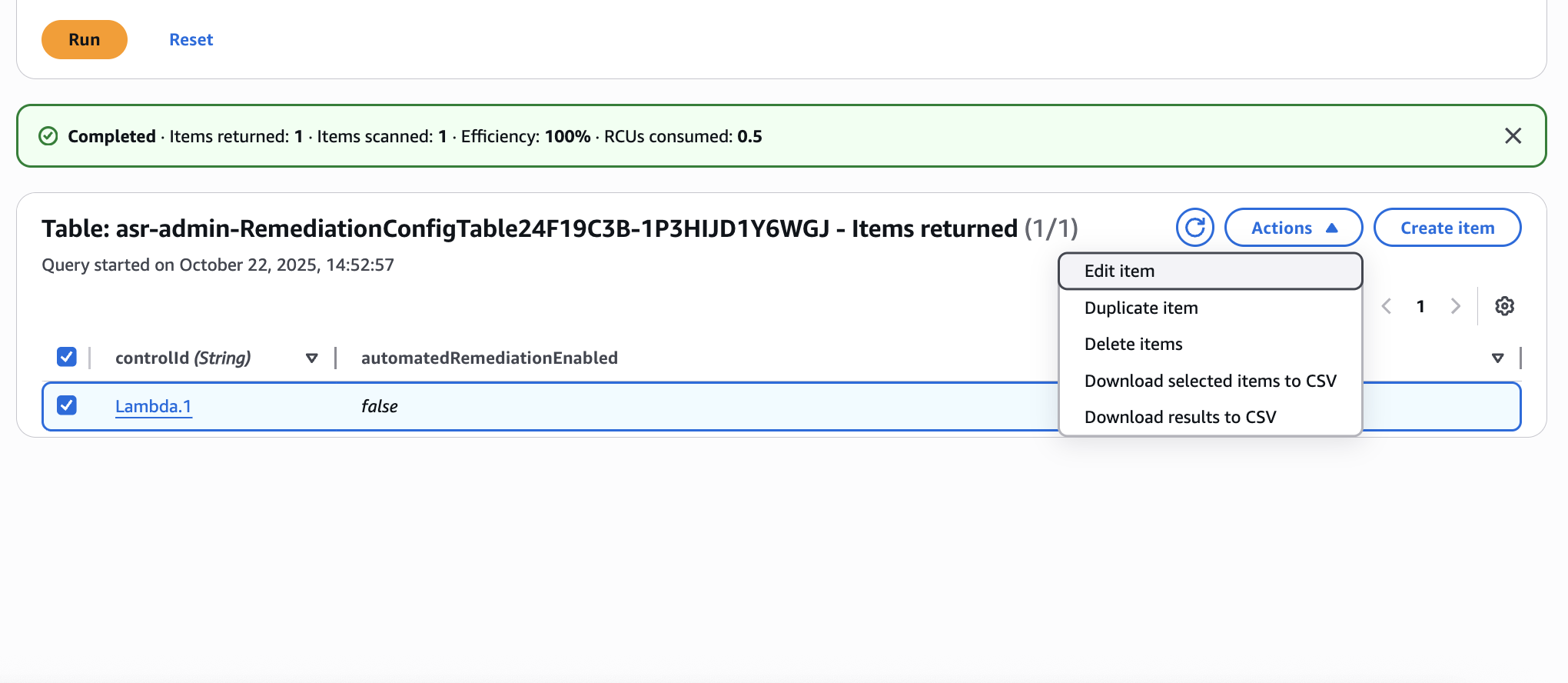Click the refresh results icon
This screenshot has height=683, width=1568.
pyautogui.click(x=1194, y=227)
